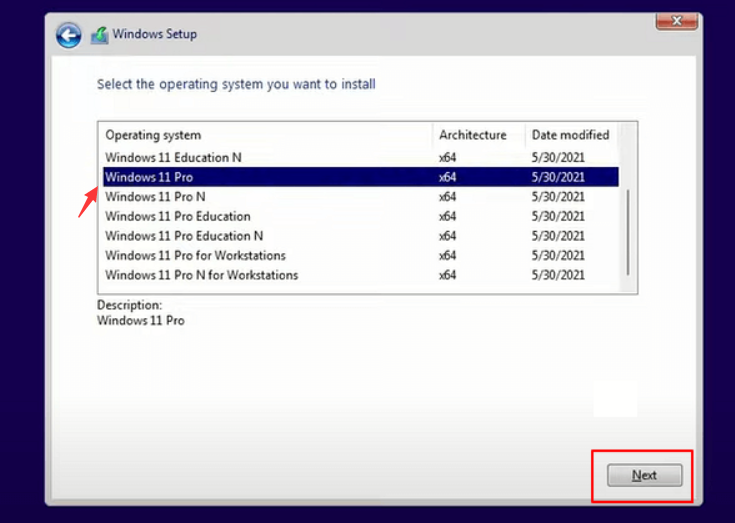Select Windows 11 Pro for Workstations
The height and width of the screenshot is (523, 735).
195,256
